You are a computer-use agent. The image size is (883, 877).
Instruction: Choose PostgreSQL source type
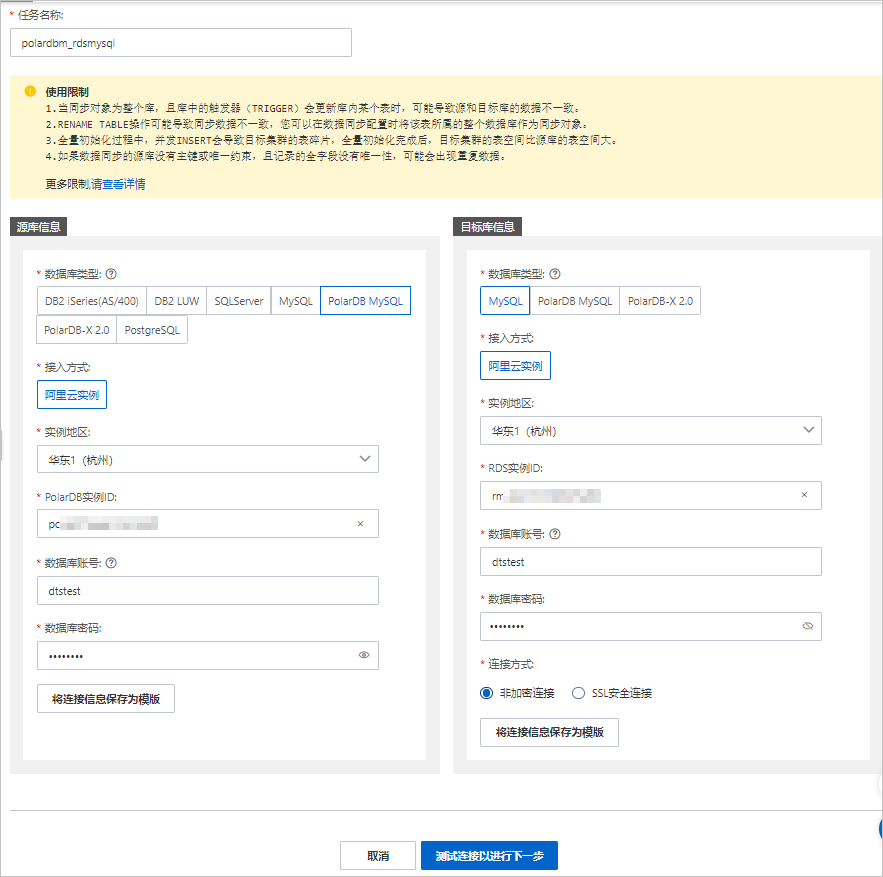(x=152, y=330)
